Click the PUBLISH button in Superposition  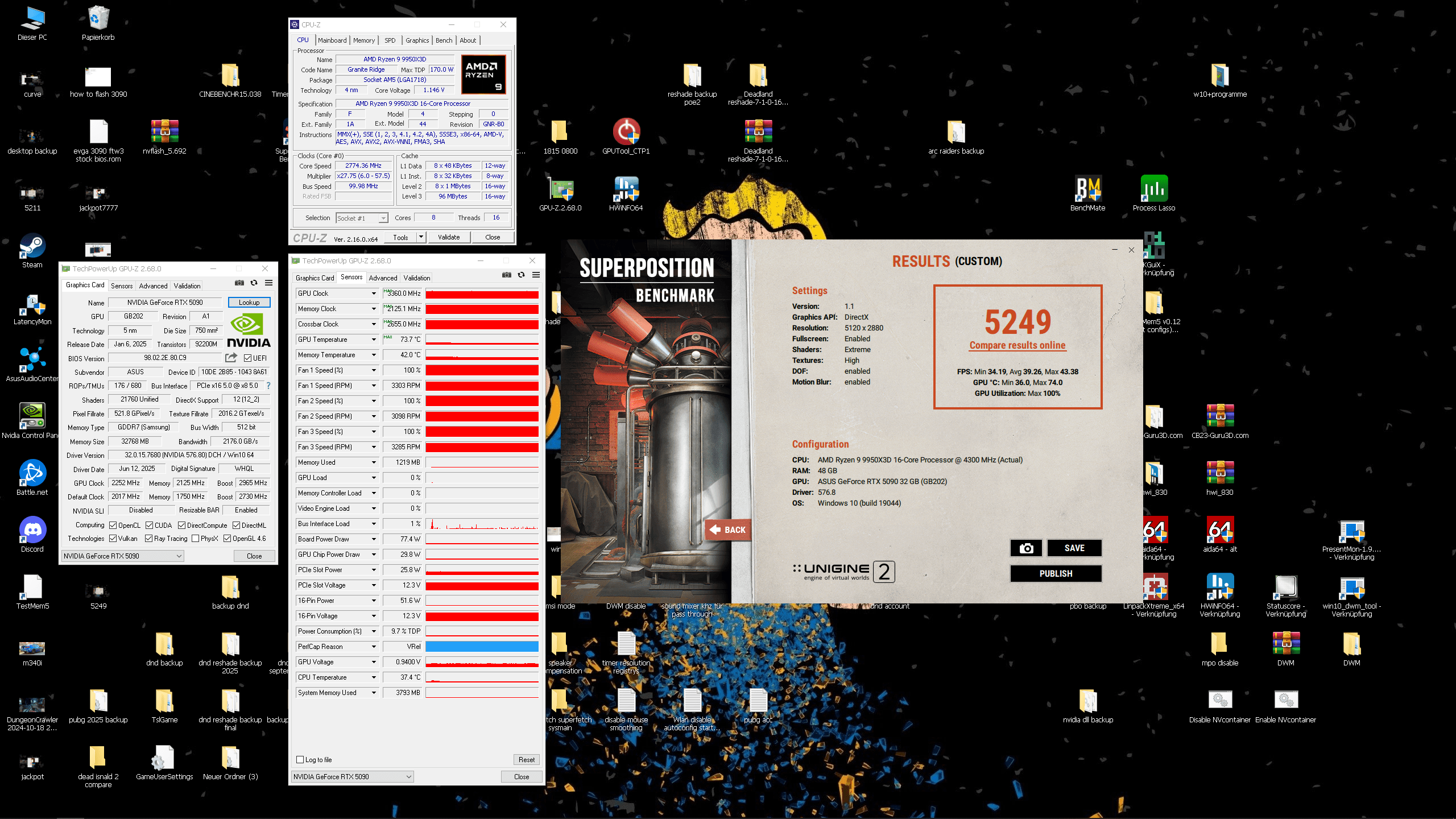[1056, 574]
